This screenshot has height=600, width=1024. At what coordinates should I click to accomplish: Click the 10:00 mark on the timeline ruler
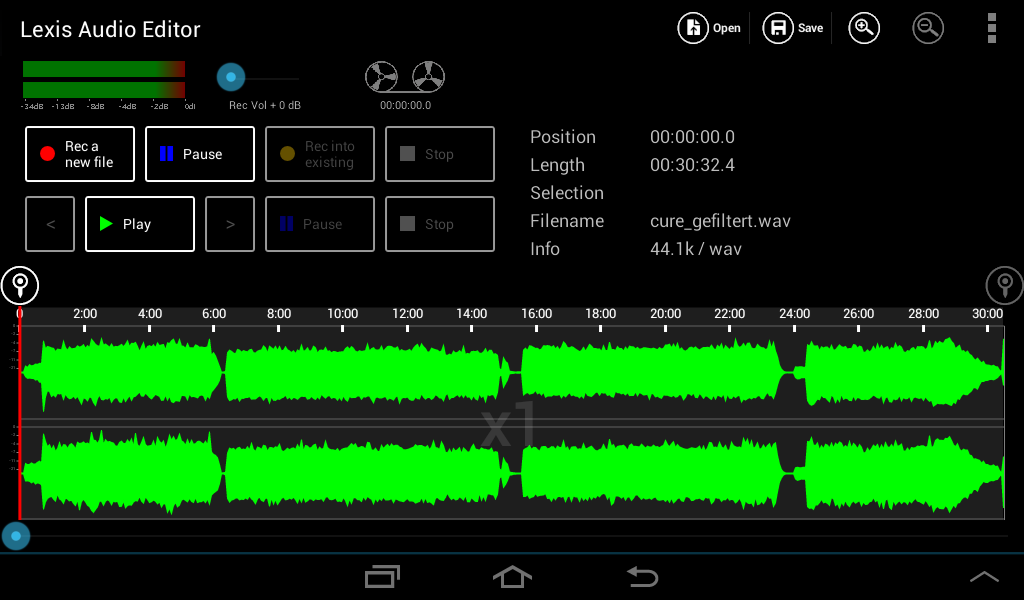(x=343, y=314)
